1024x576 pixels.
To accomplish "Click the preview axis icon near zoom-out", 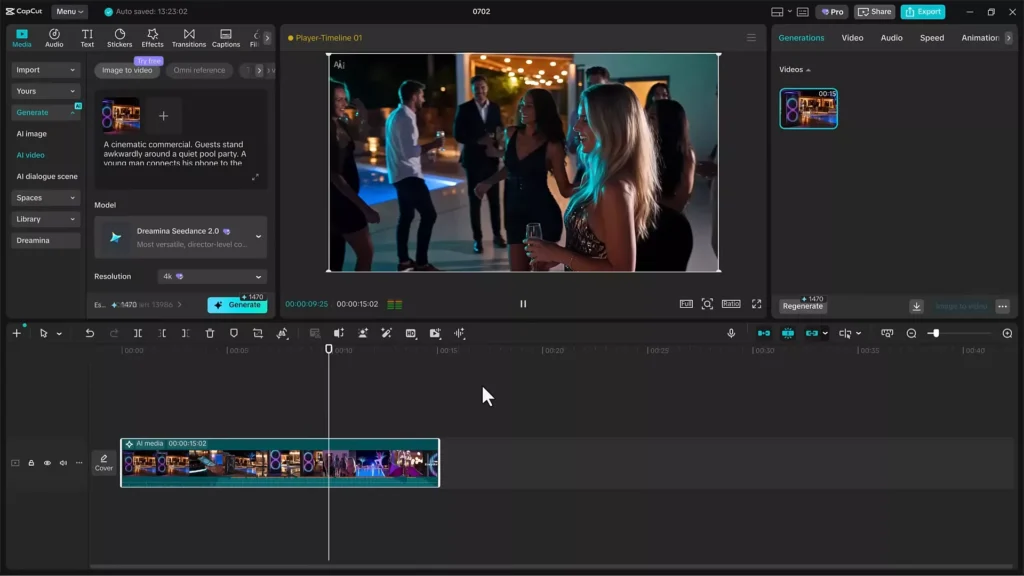I will tap(887, 333).
